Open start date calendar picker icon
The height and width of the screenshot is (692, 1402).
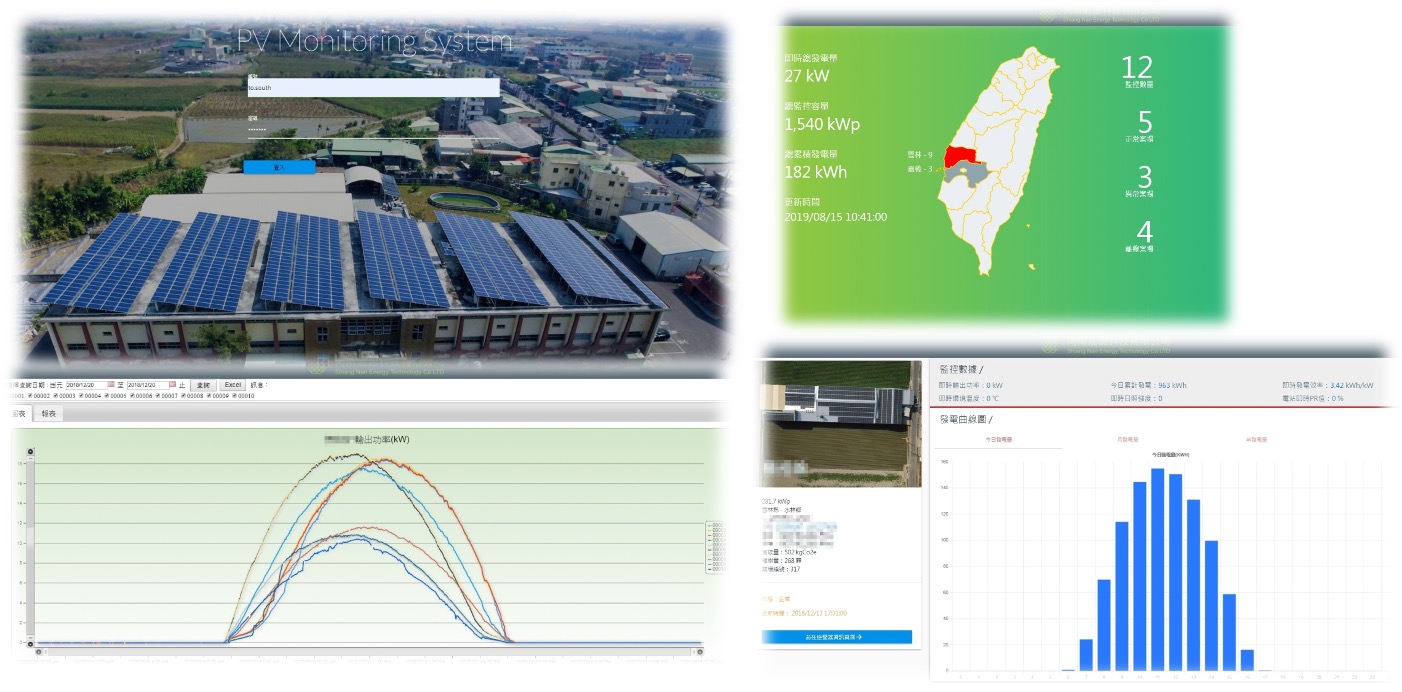[x=112, y=385]
